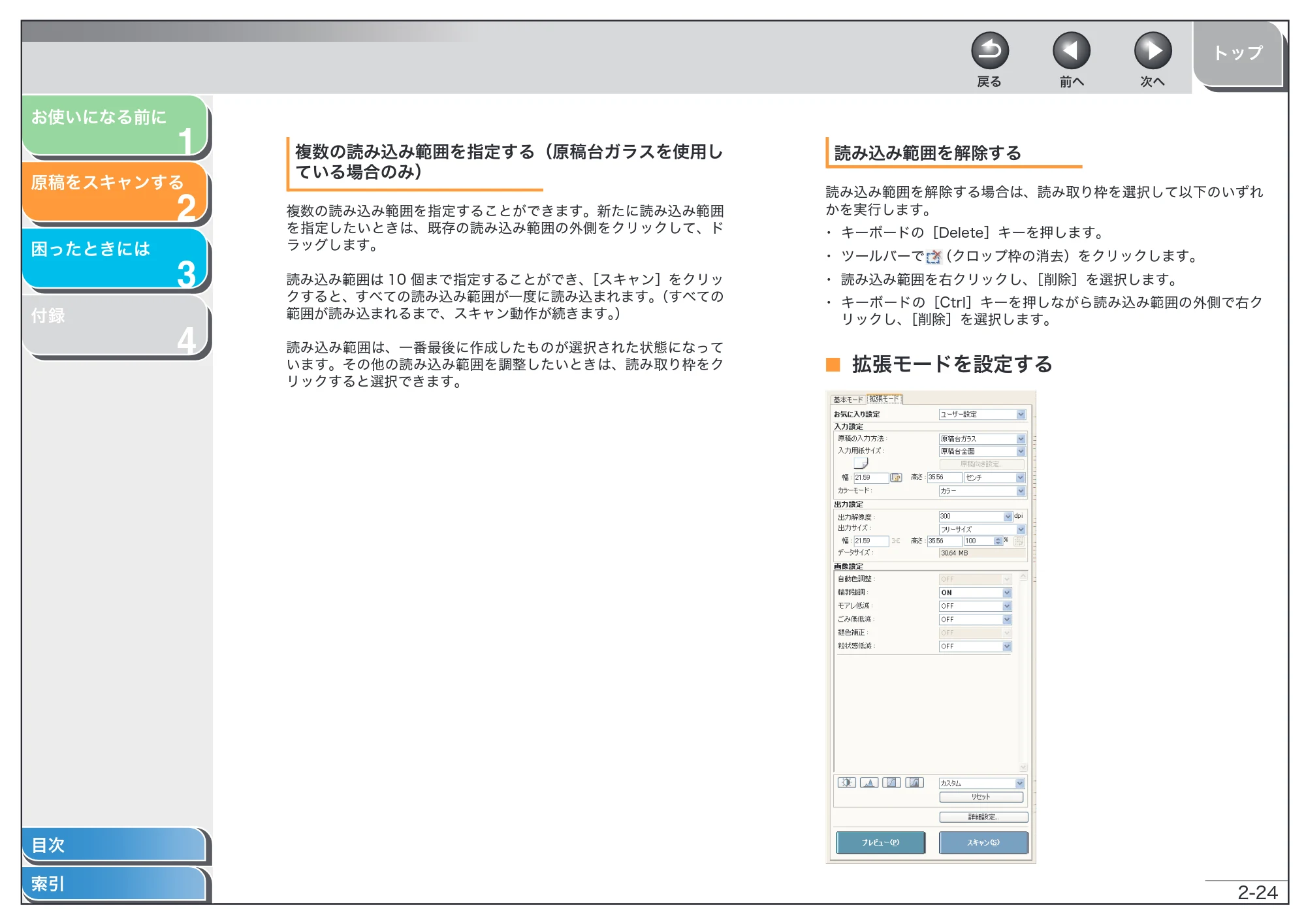Open the 原稿の入力方法 dropdown
Image resolution: width=1306 pixels, height=924 pixels.
click(x=982, y=439)
